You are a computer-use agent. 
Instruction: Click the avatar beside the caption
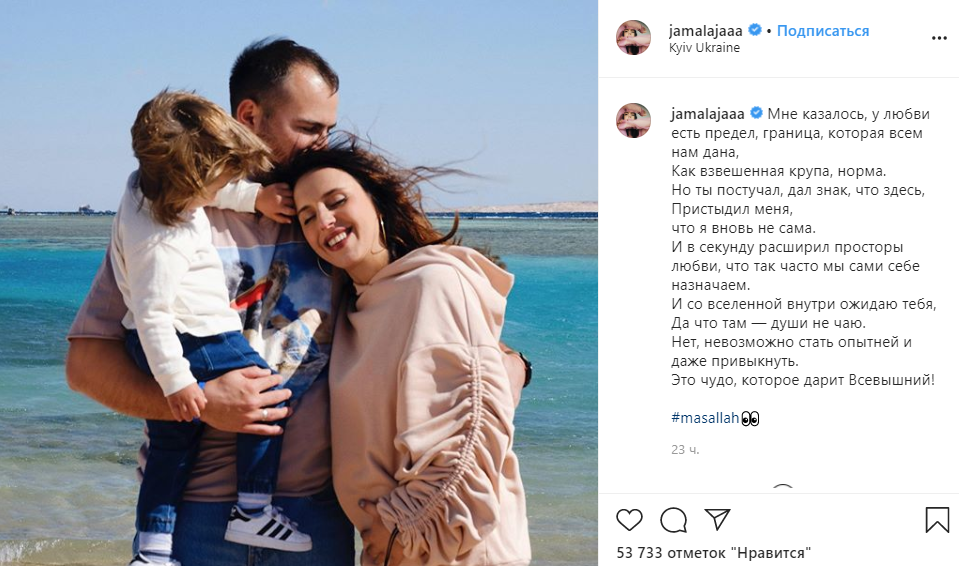tap(633, 121)
